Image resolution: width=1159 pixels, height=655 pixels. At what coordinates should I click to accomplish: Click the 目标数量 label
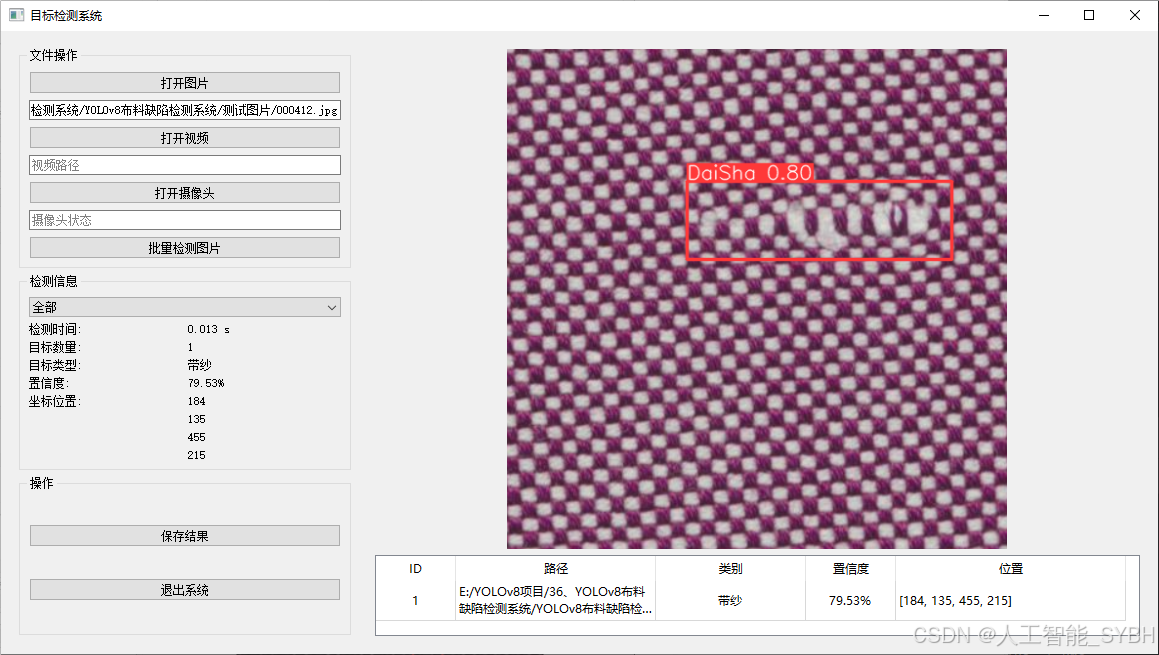tap(55, 347)
